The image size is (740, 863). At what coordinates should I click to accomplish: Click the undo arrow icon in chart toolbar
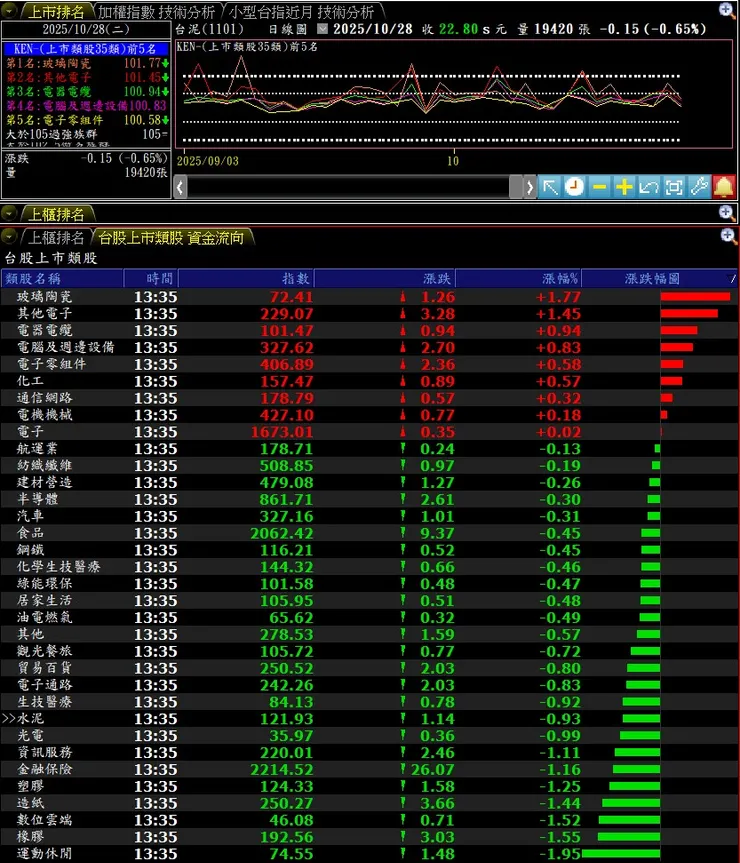point(649,187)
